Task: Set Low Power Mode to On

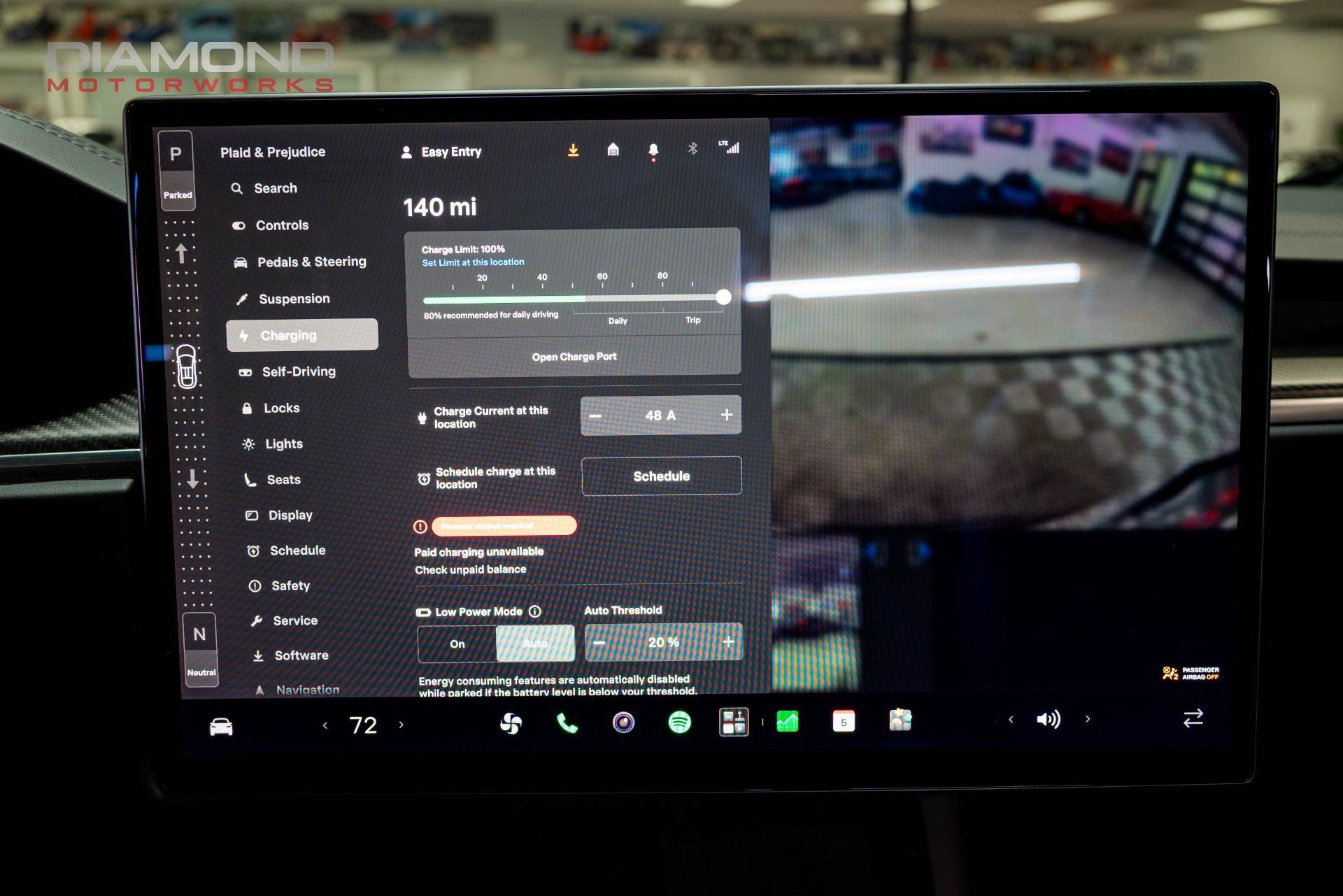Action: [x=457, y=644]
